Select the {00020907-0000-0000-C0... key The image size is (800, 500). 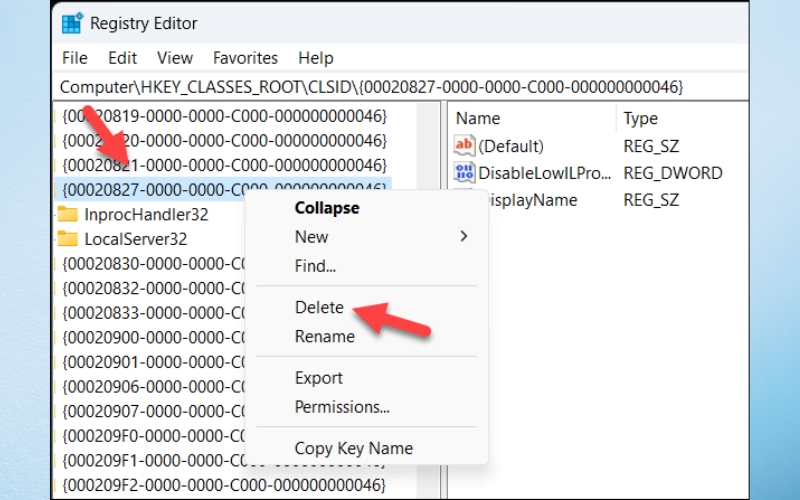point(153,411)
